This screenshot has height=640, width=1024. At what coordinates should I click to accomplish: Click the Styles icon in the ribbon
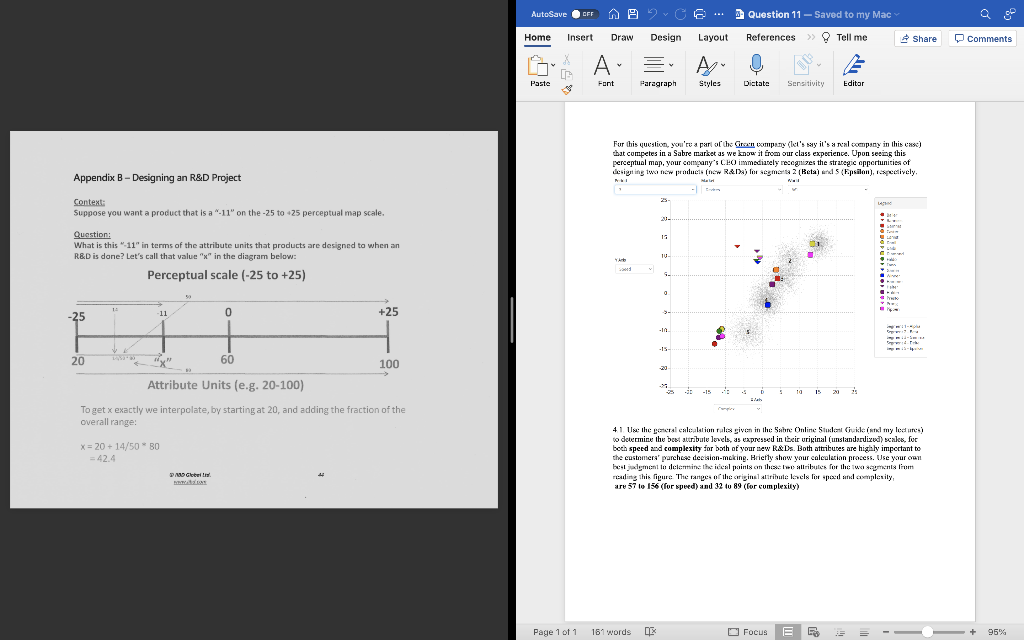[x=709, y=65]
